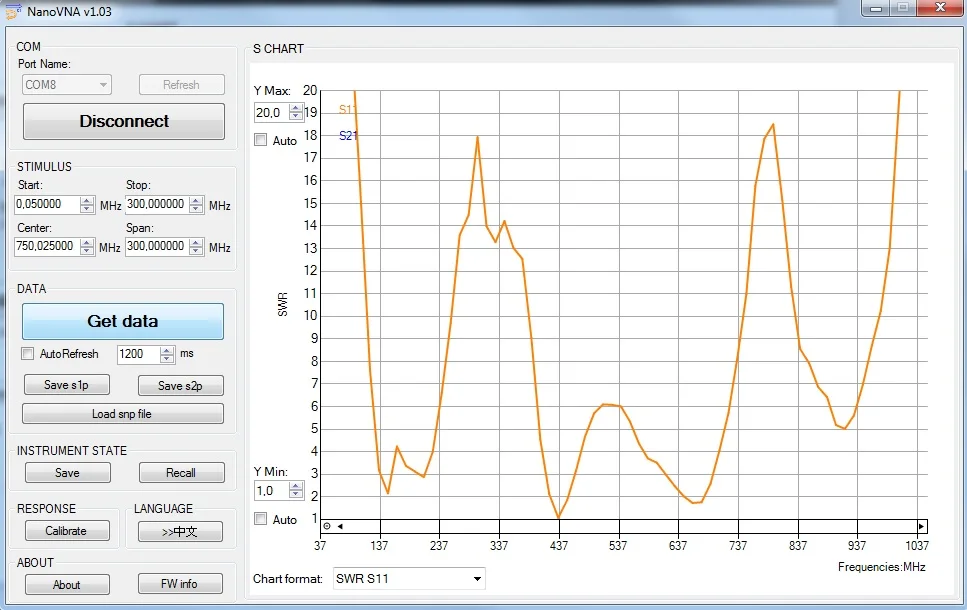The width and height of the screenshot is (967, 610).
Task: Click the chart zoom reset circle icon
Action: [327, 527]
